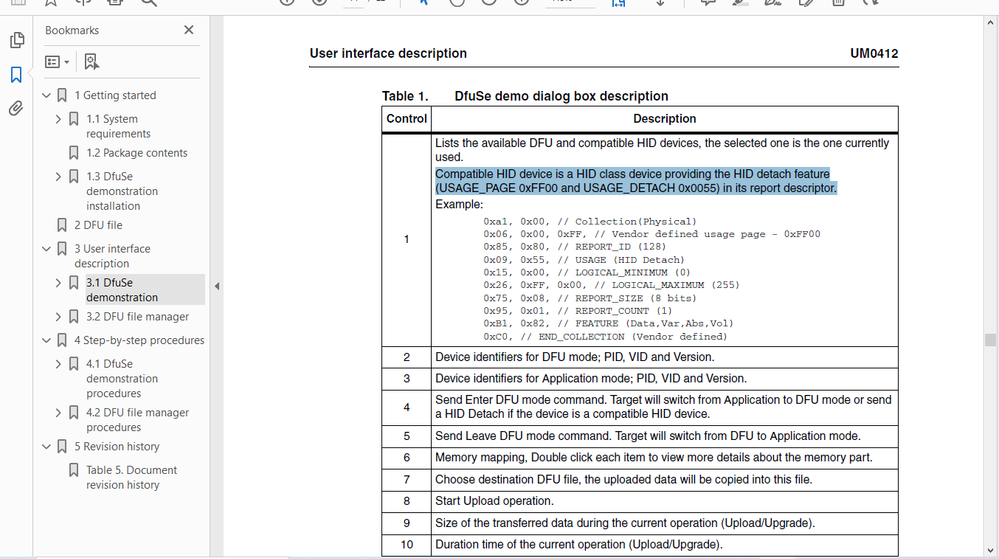Collapse '4 Step-by-step procedures' bookmark
999x559 pixels.
click(x=46, y=340)
